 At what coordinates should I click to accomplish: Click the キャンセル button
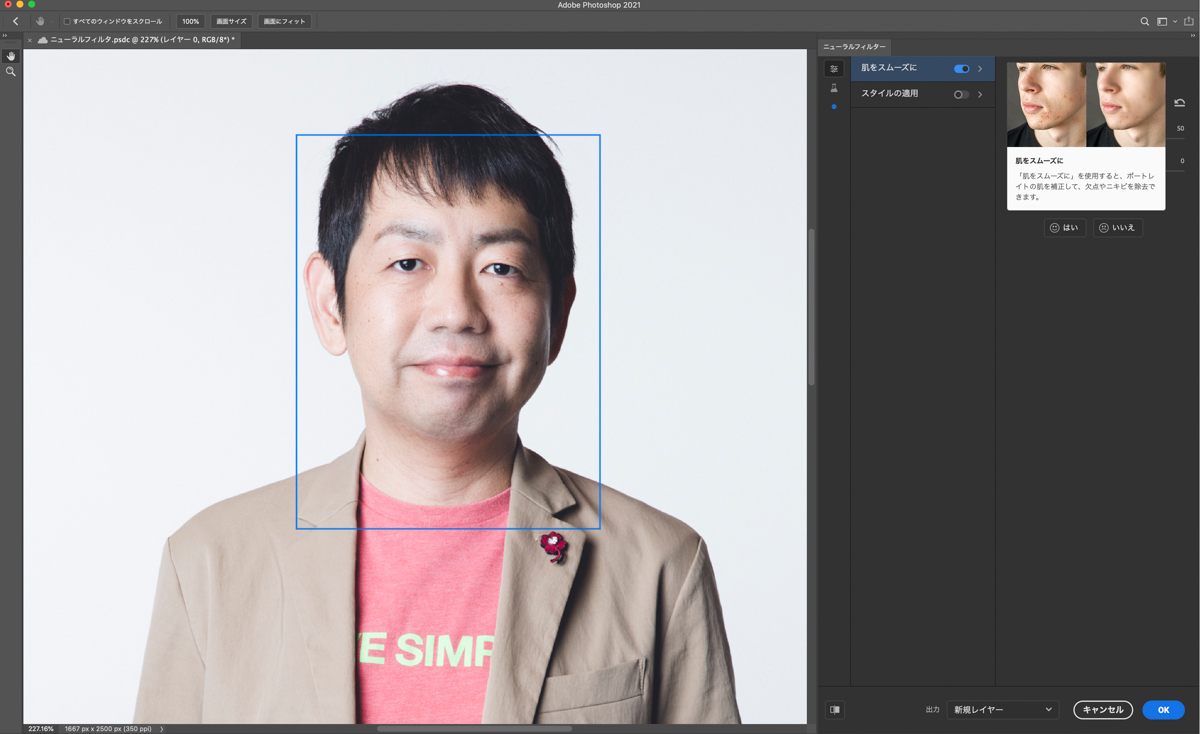[1103, 710]
